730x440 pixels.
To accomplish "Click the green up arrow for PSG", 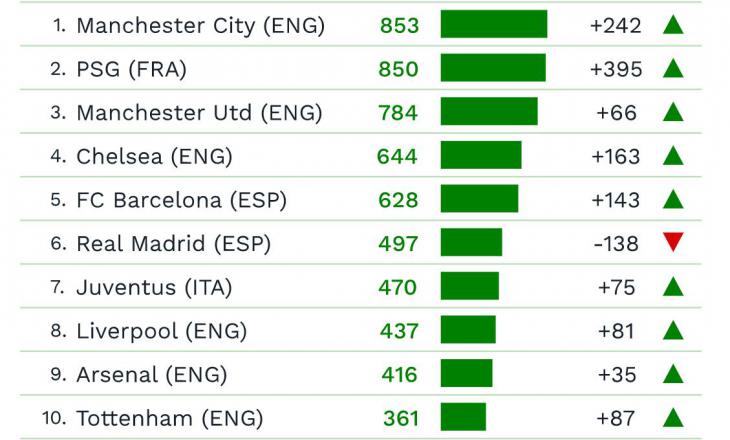I will click(x=673, y=69).
